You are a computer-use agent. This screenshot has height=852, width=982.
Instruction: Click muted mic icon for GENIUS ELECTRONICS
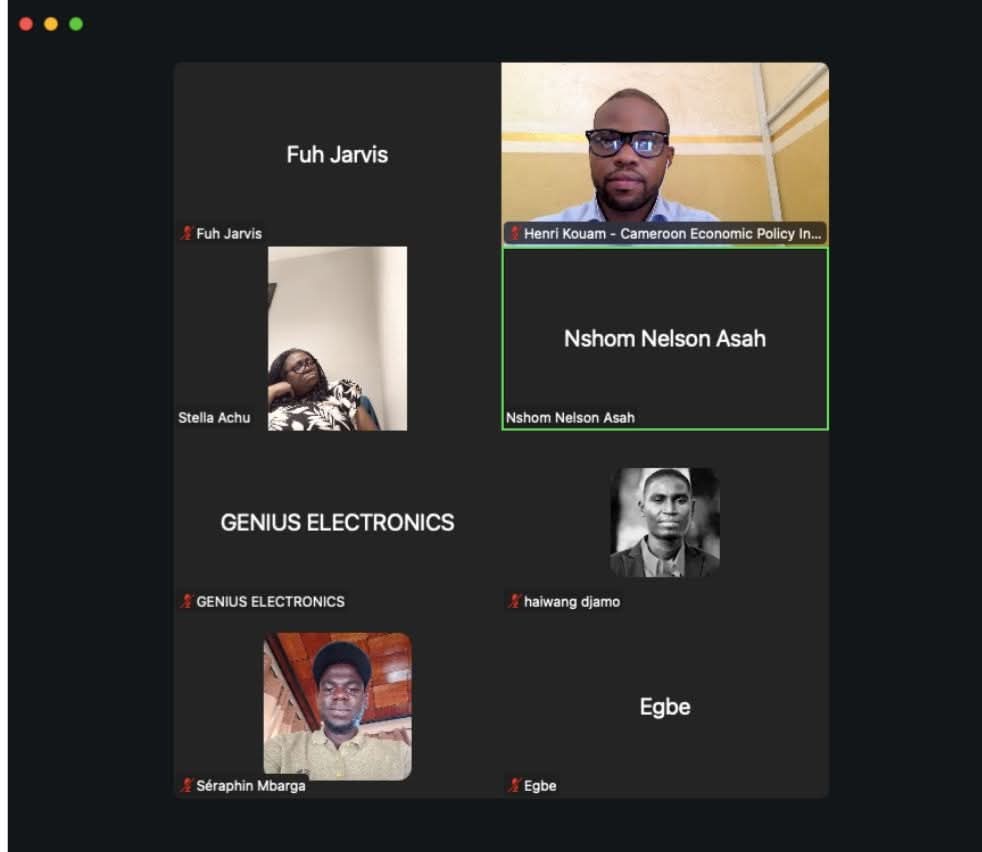[x=187, y=601]
